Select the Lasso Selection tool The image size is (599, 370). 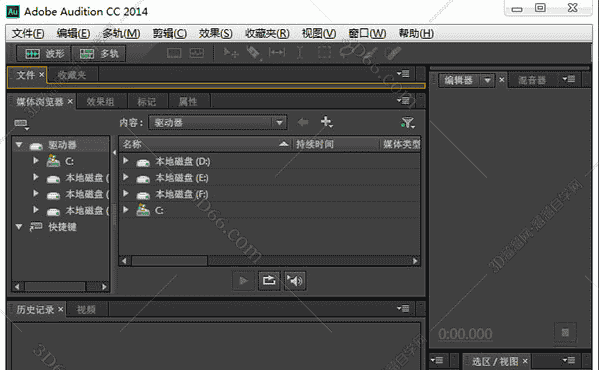coord(347,52)
